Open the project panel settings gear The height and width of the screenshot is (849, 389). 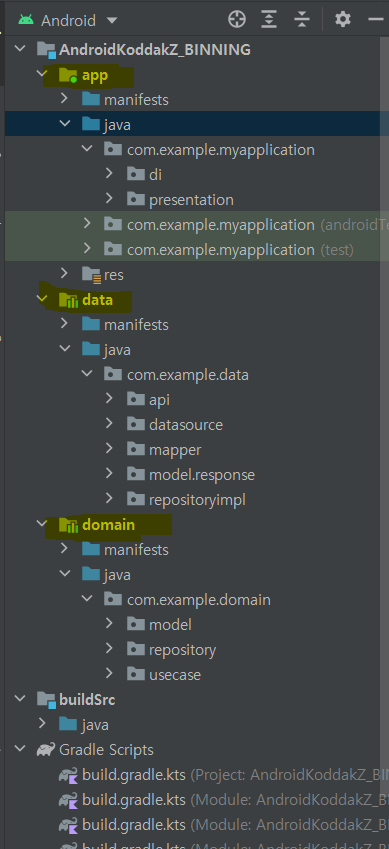(342, 20)
